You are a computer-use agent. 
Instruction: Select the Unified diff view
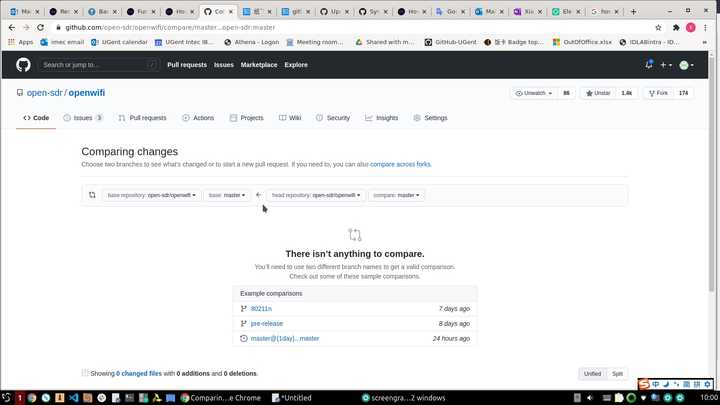click(592, 374)
